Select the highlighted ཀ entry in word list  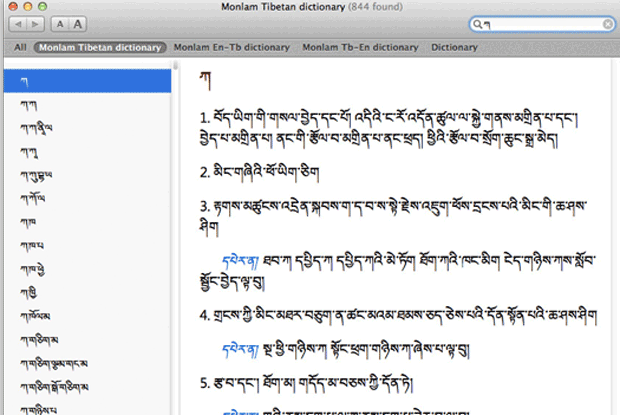(87, 81)
